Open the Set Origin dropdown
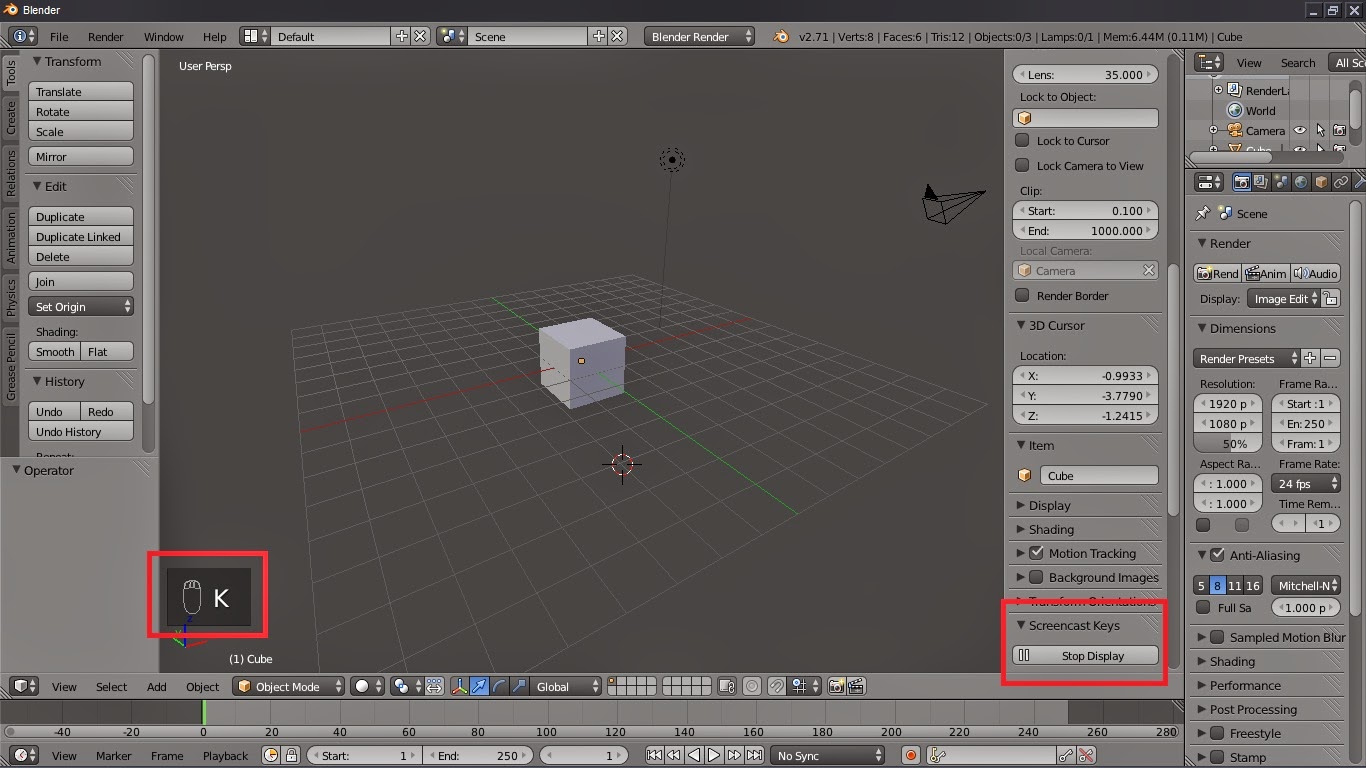The image size is (1366, 768). click(x=81, y=307)
